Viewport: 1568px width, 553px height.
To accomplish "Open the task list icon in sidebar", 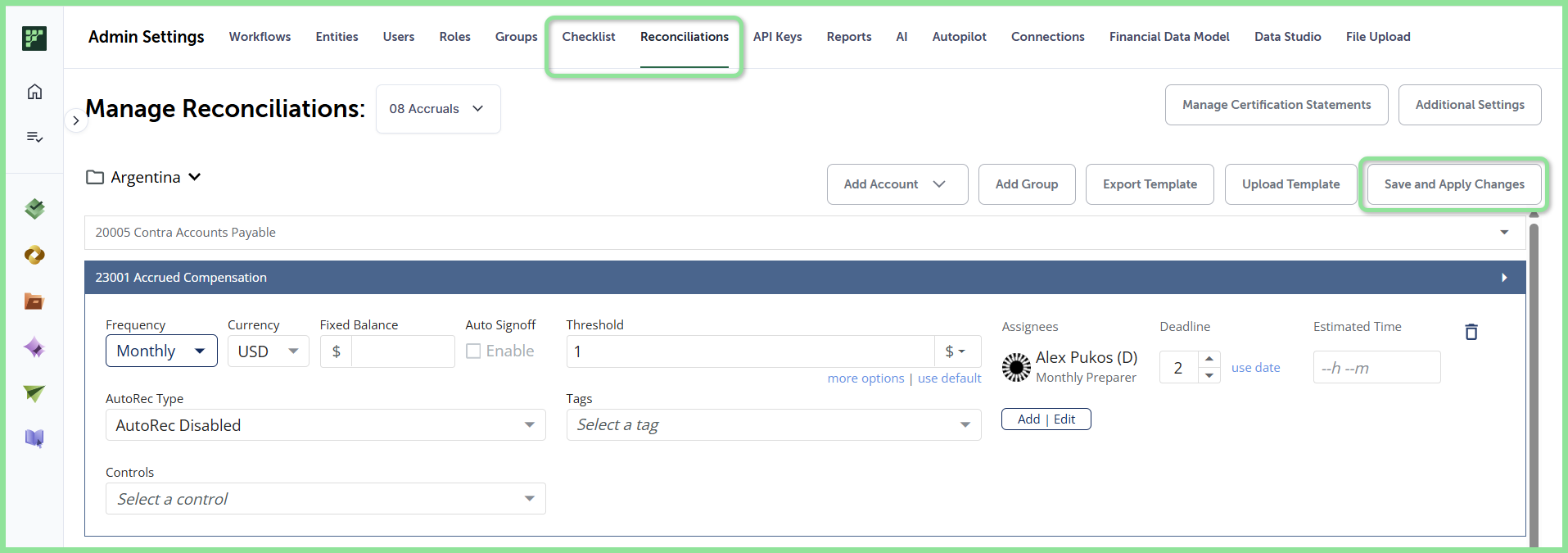I will tap(34, 137).
